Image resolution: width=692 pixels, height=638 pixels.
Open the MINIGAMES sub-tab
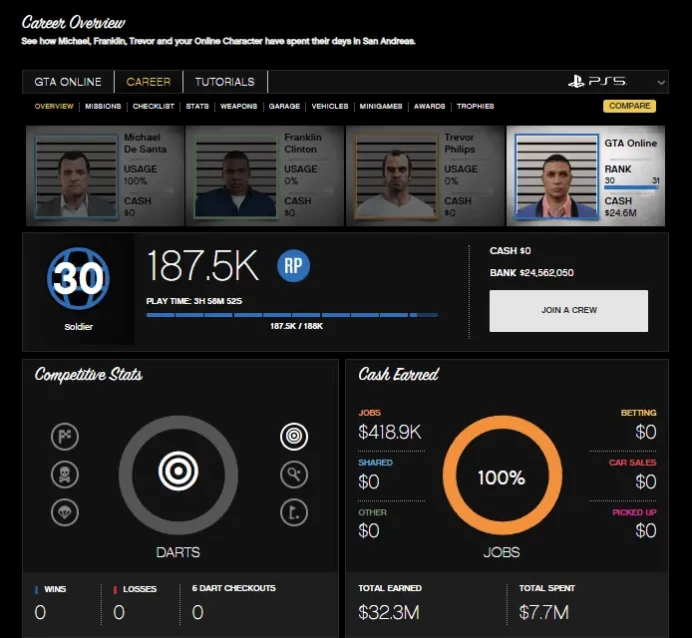pos(381,106)
